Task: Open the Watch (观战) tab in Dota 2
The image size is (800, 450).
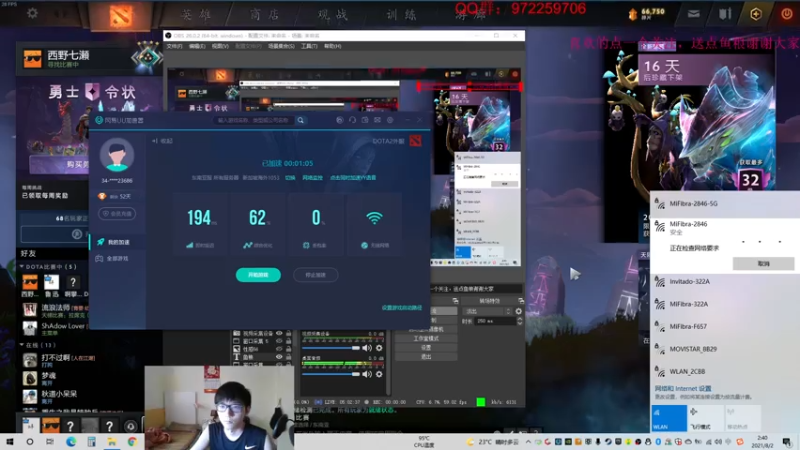Action: coord(333,15)
